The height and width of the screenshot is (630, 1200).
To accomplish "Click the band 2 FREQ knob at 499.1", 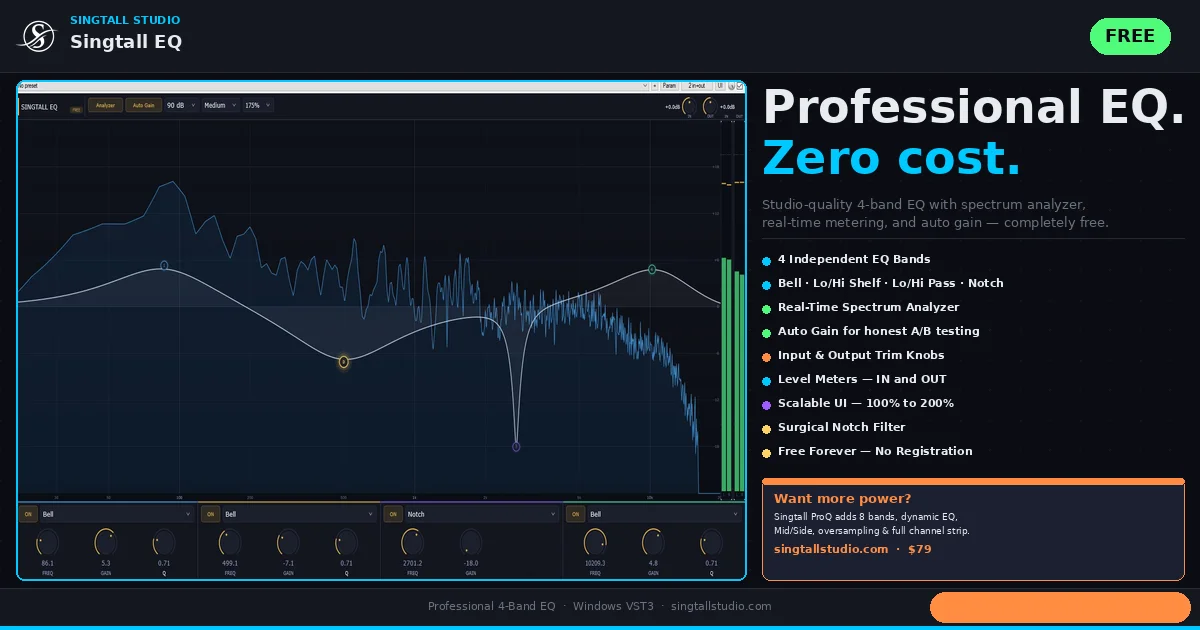I will click(x=230, y=543).
